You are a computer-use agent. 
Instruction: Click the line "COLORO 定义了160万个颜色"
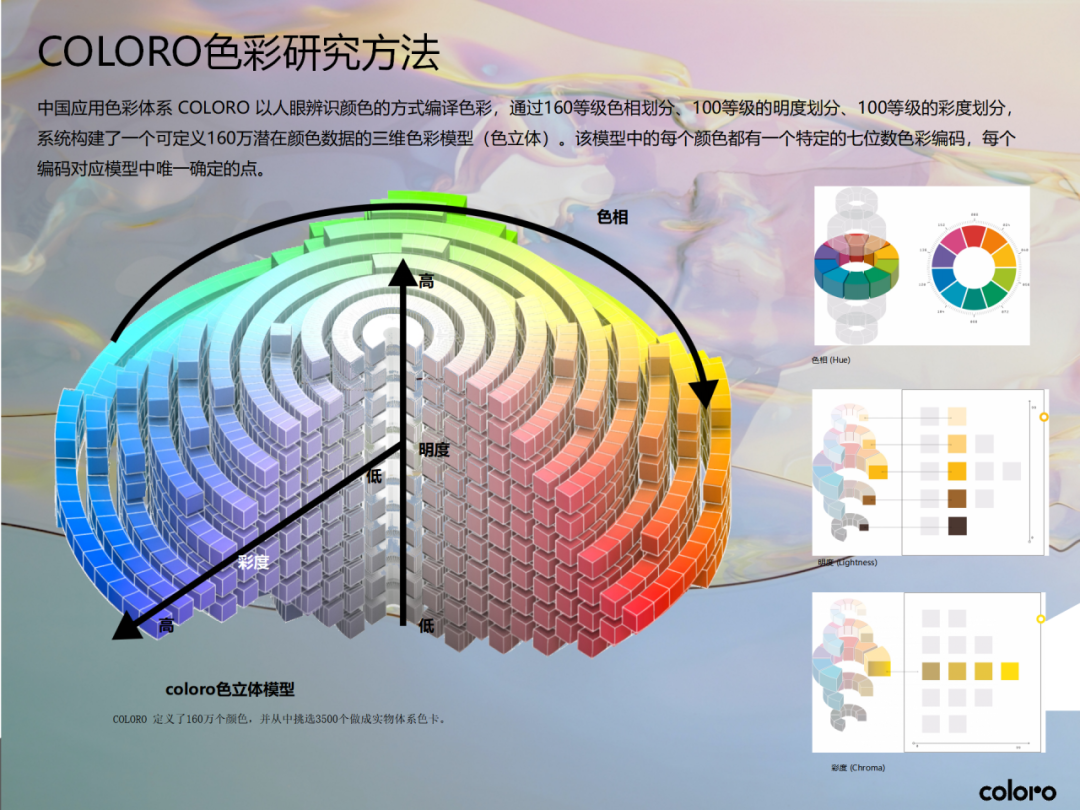(280, 719)
